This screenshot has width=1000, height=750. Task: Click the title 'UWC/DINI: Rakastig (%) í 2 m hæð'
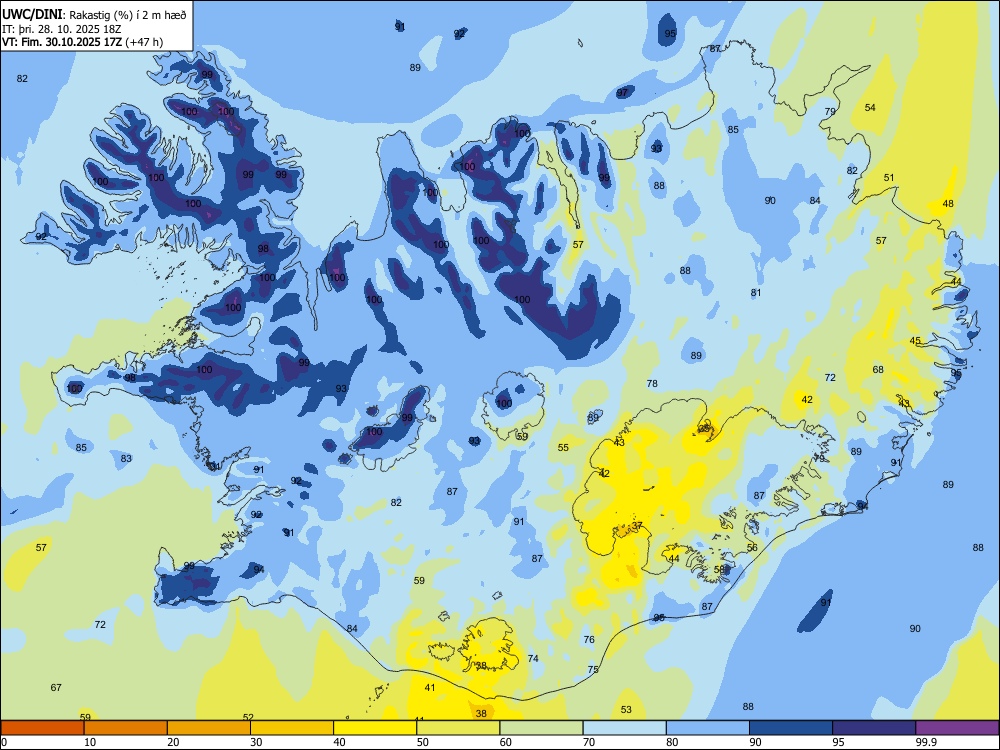pyautogui.click(x=94, y=14)
